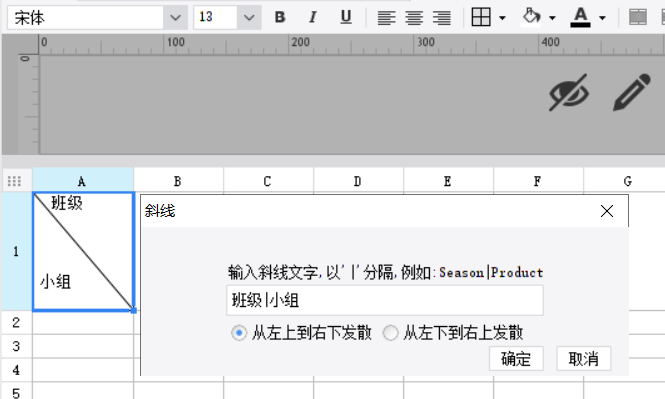Select column C header
Viewport: 665px width, 399px height.
pyautogui.click(x=268, y=181)
